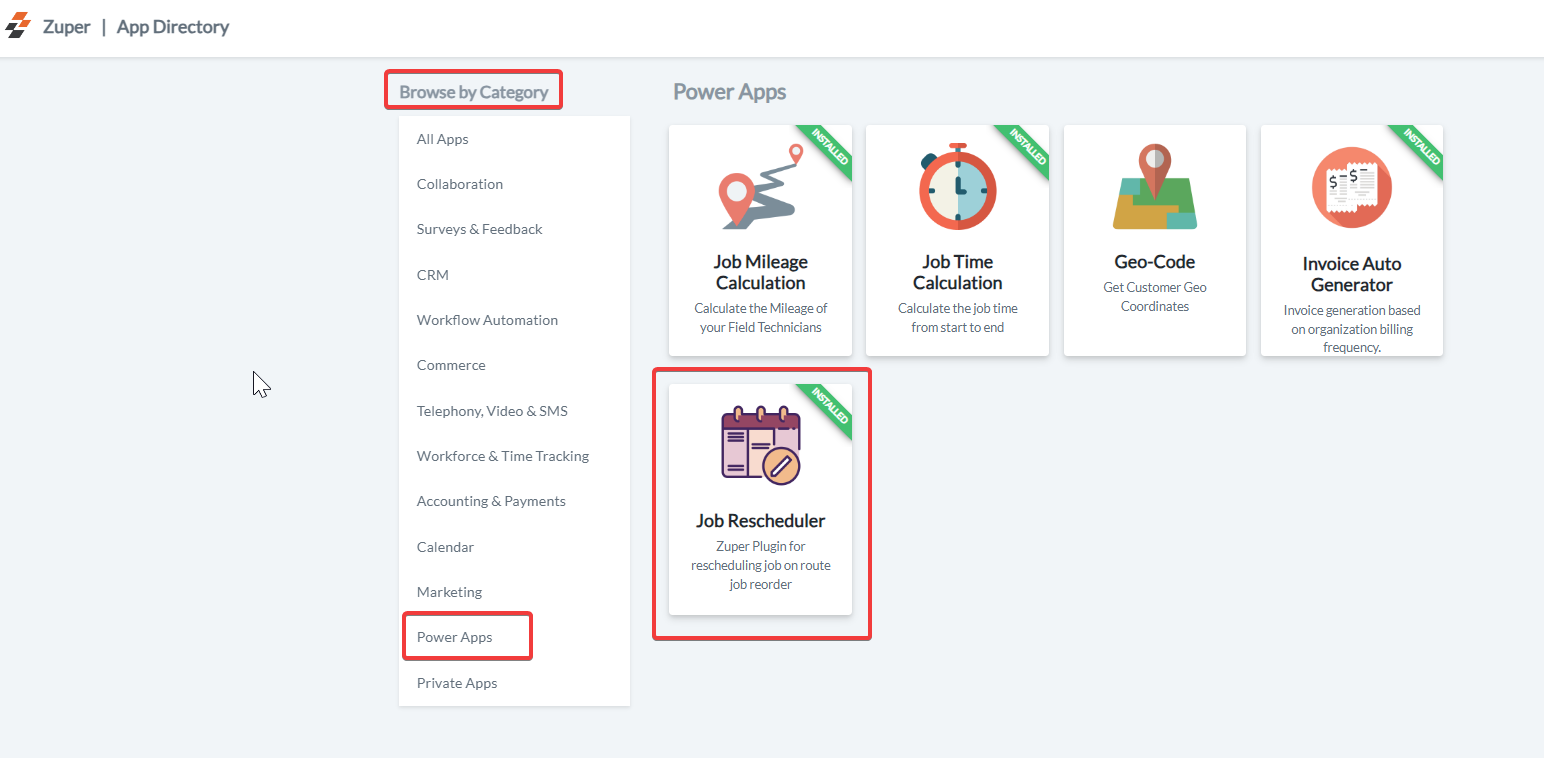Click the App Directory header text

173,27
